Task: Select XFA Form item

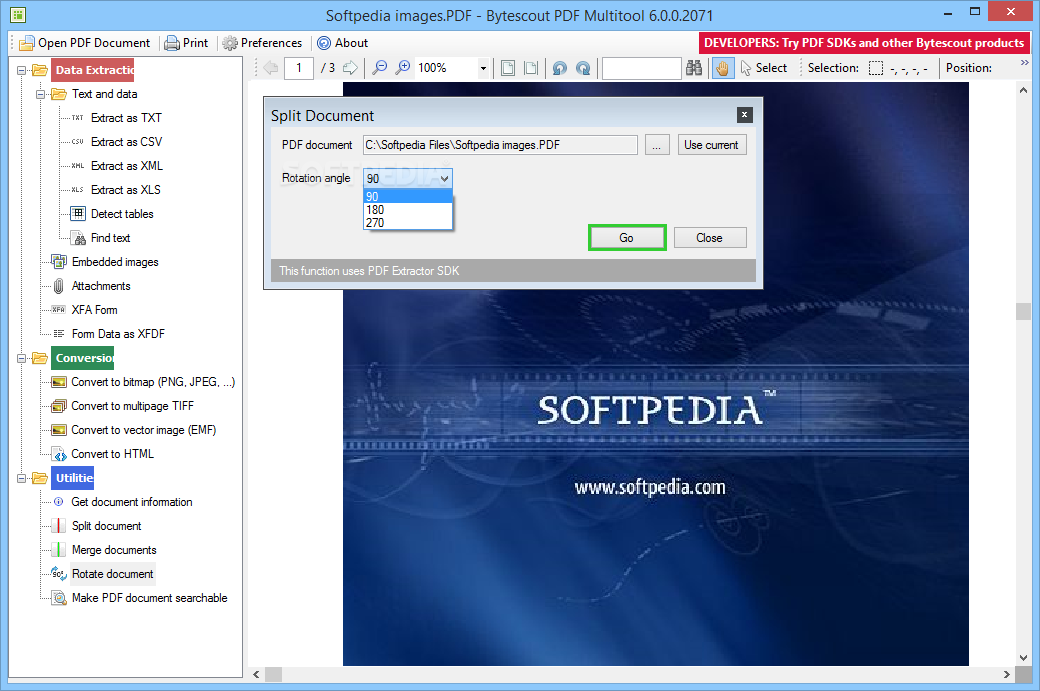Action: [x=94, y=310]
